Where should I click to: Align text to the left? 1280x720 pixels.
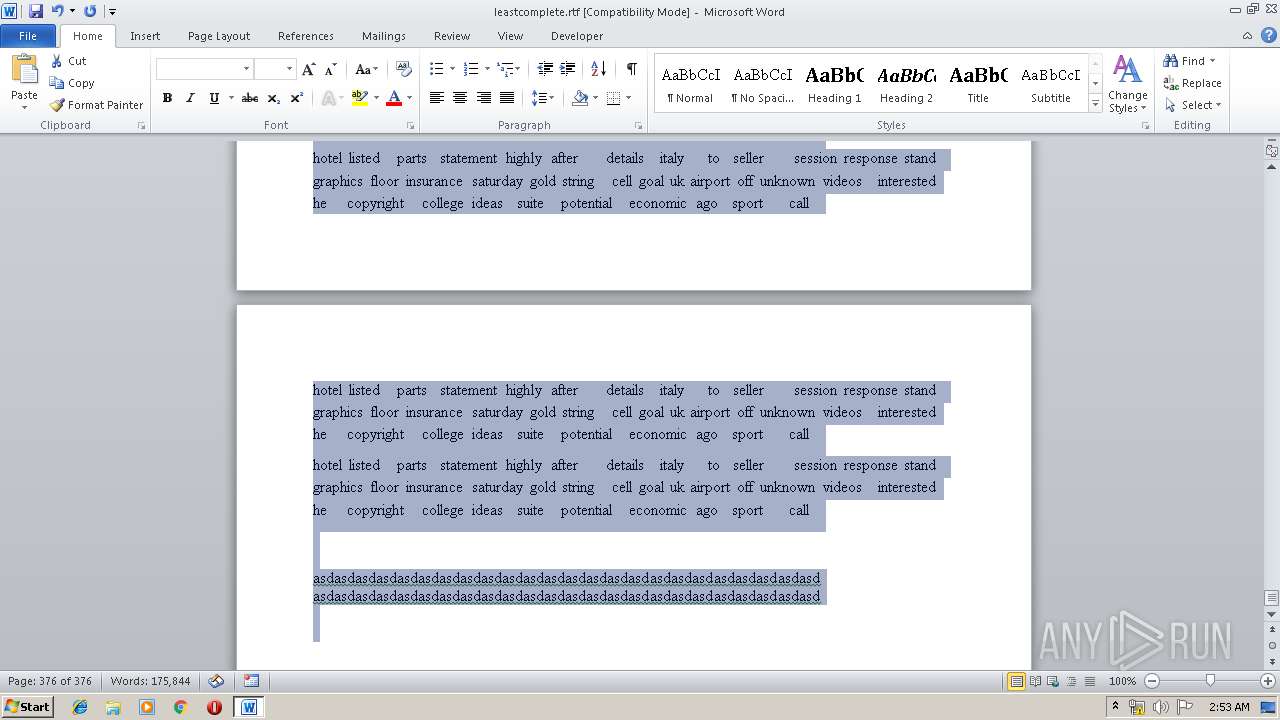point(437,98)
